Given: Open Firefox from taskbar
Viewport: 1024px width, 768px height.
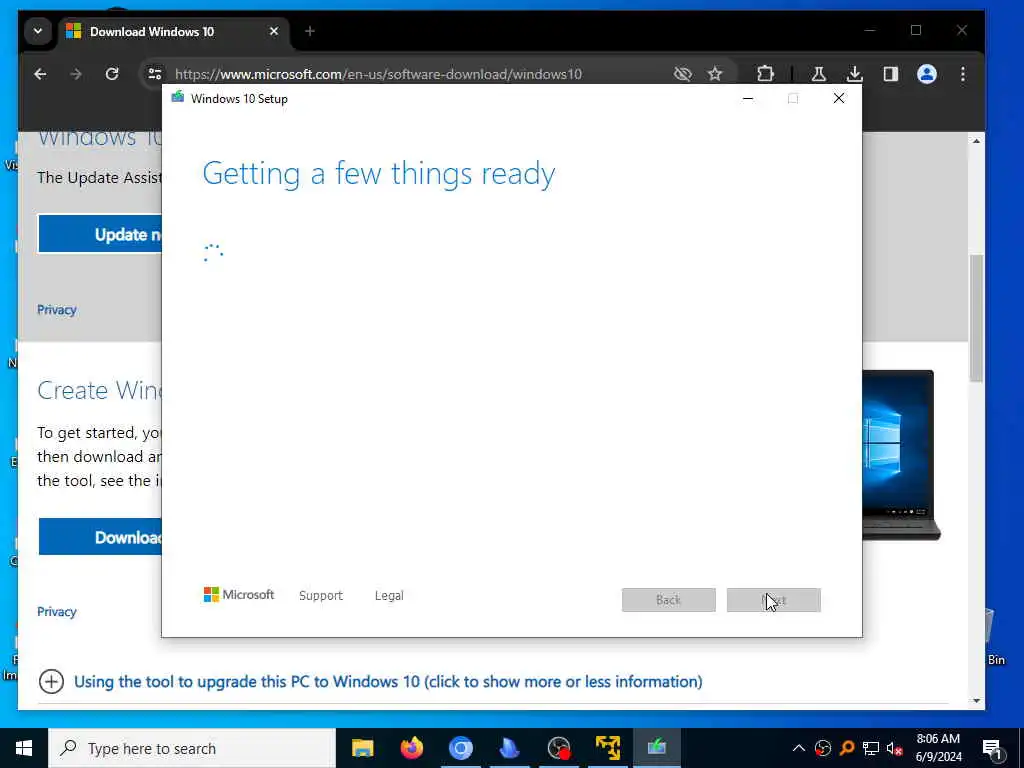Looking at the screenshot, I should (x=411, y=748).
